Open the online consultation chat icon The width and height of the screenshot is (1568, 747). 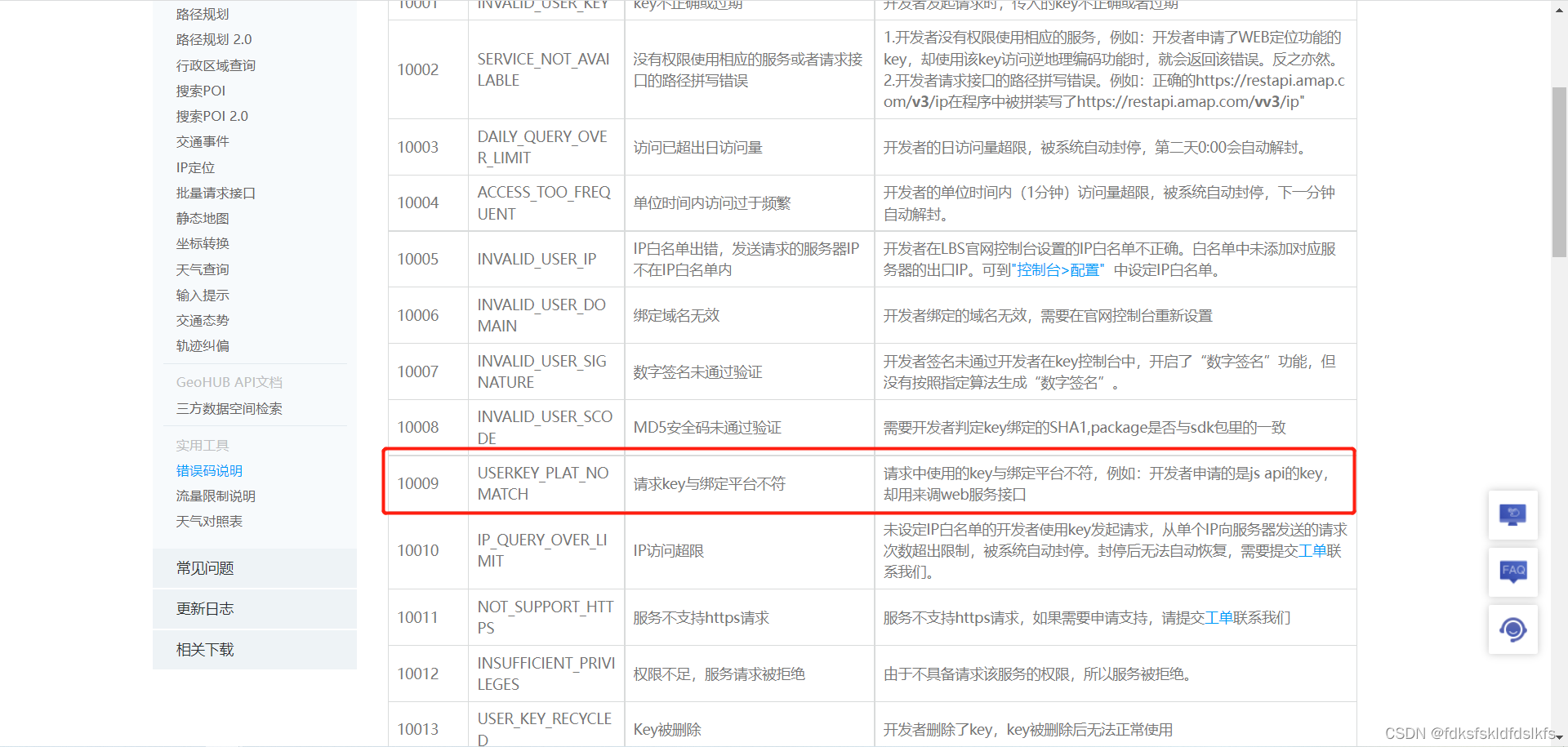[1512, 514]
